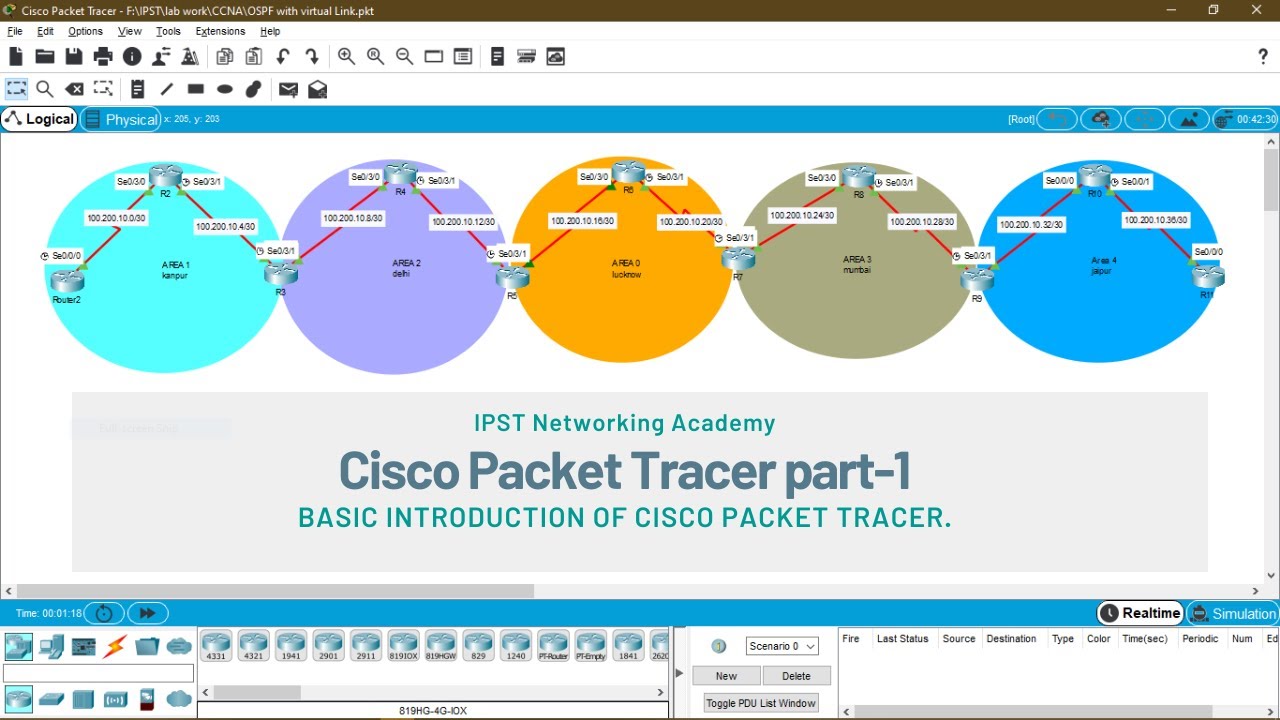Open a file using the folder icon
Viewport: 1280px width, 720px height.
click(x=45, y=57)
